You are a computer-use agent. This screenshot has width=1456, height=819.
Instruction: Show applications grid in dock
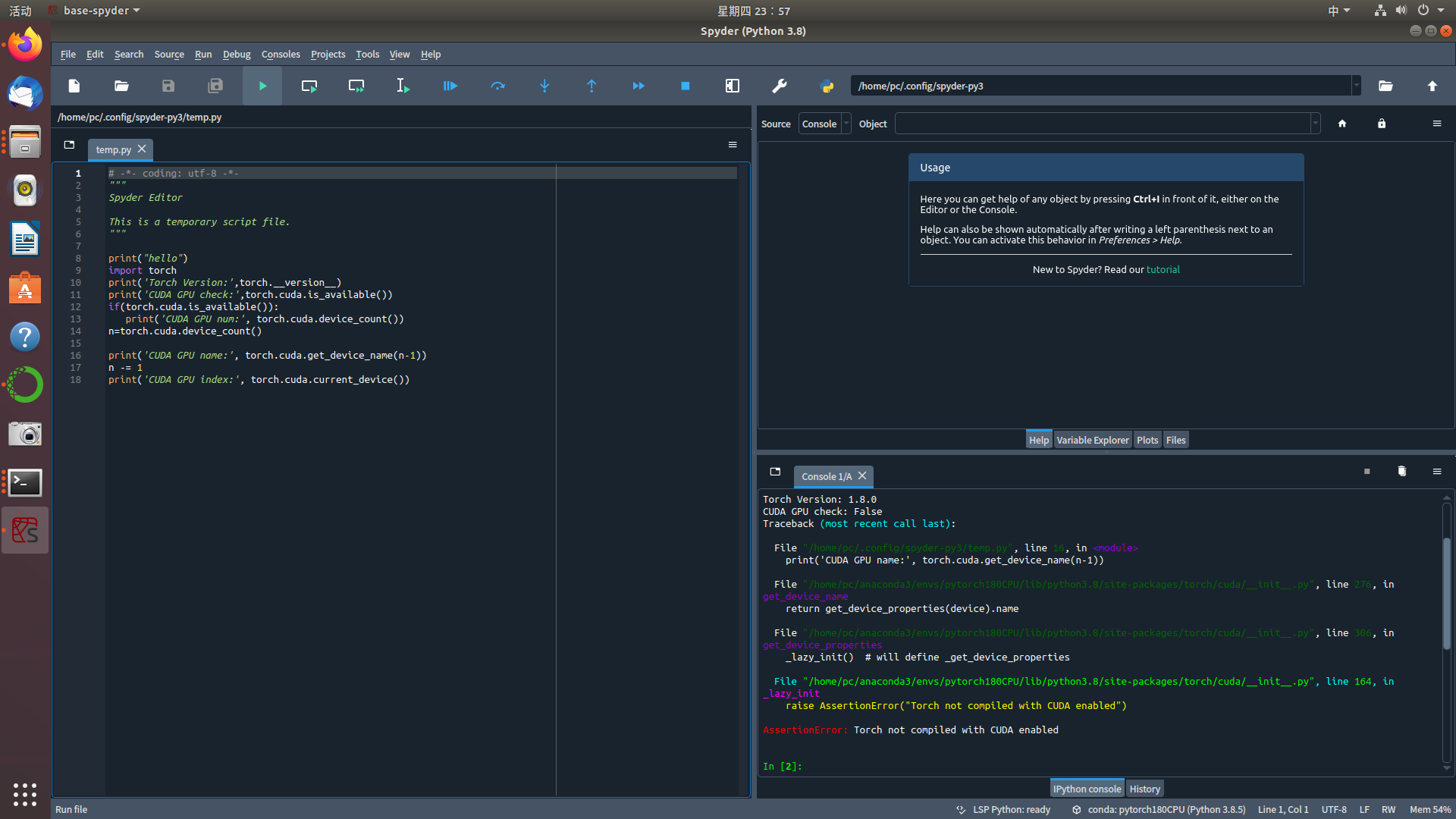pos(25,794)
